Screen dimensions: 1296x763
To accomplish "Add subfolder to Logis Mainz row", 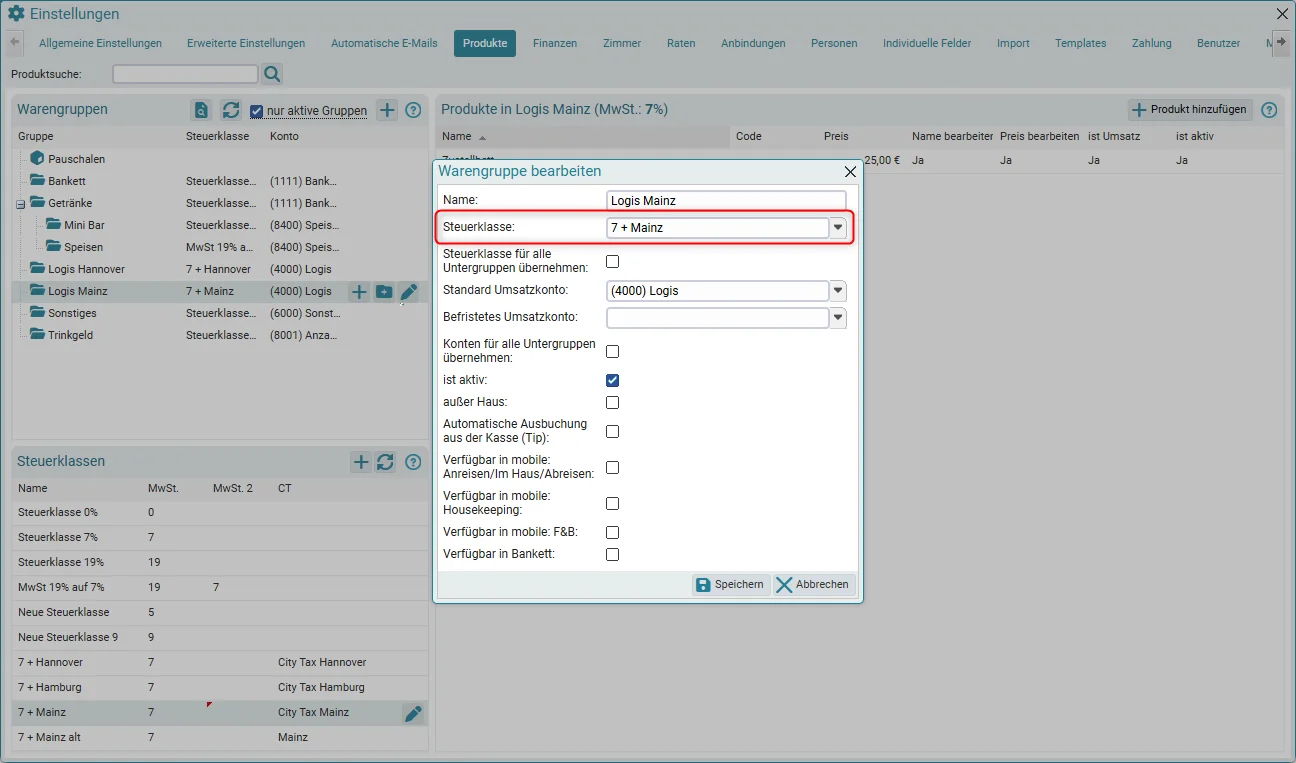I will coord(384,292).
